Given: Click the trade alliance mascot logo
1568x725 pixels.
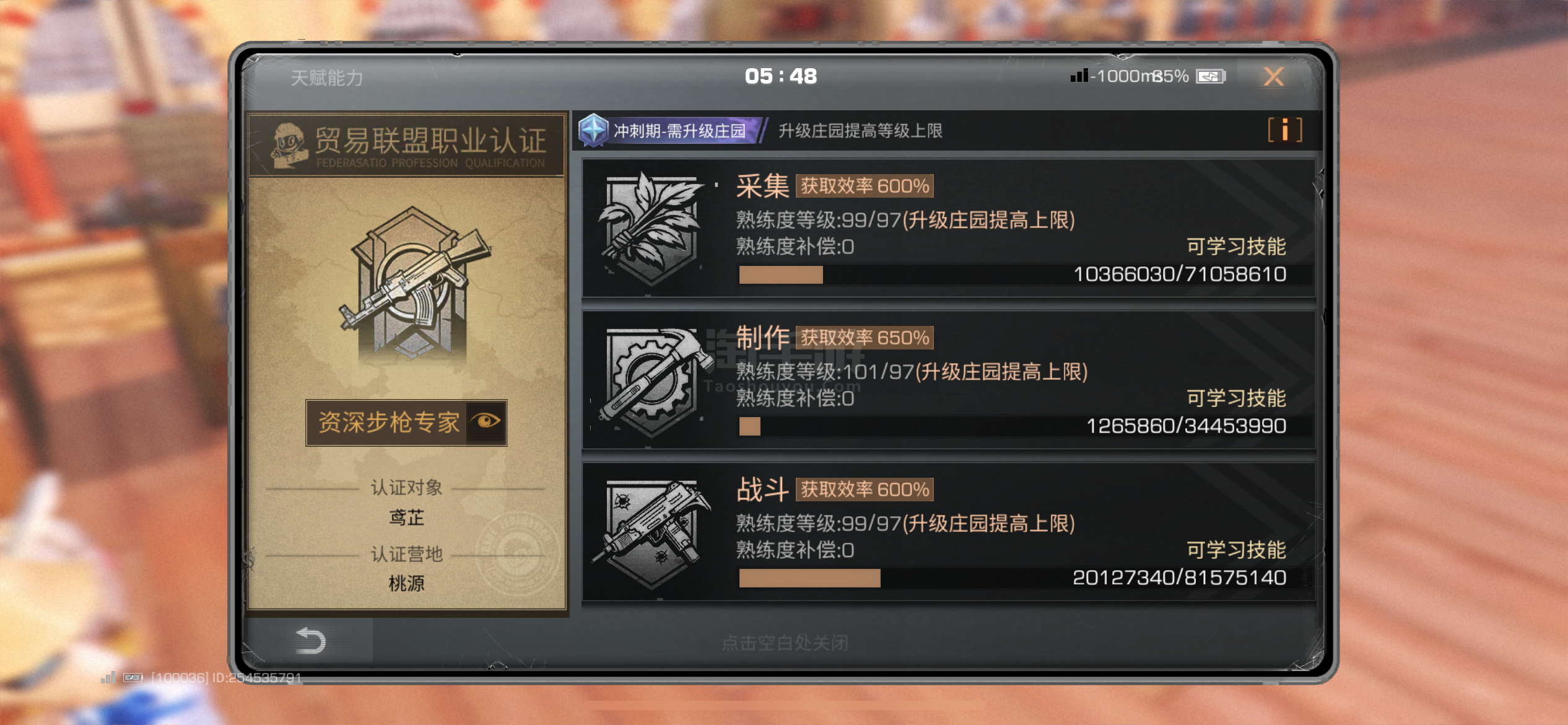Looking at the screenshot, I should (289, 145).
